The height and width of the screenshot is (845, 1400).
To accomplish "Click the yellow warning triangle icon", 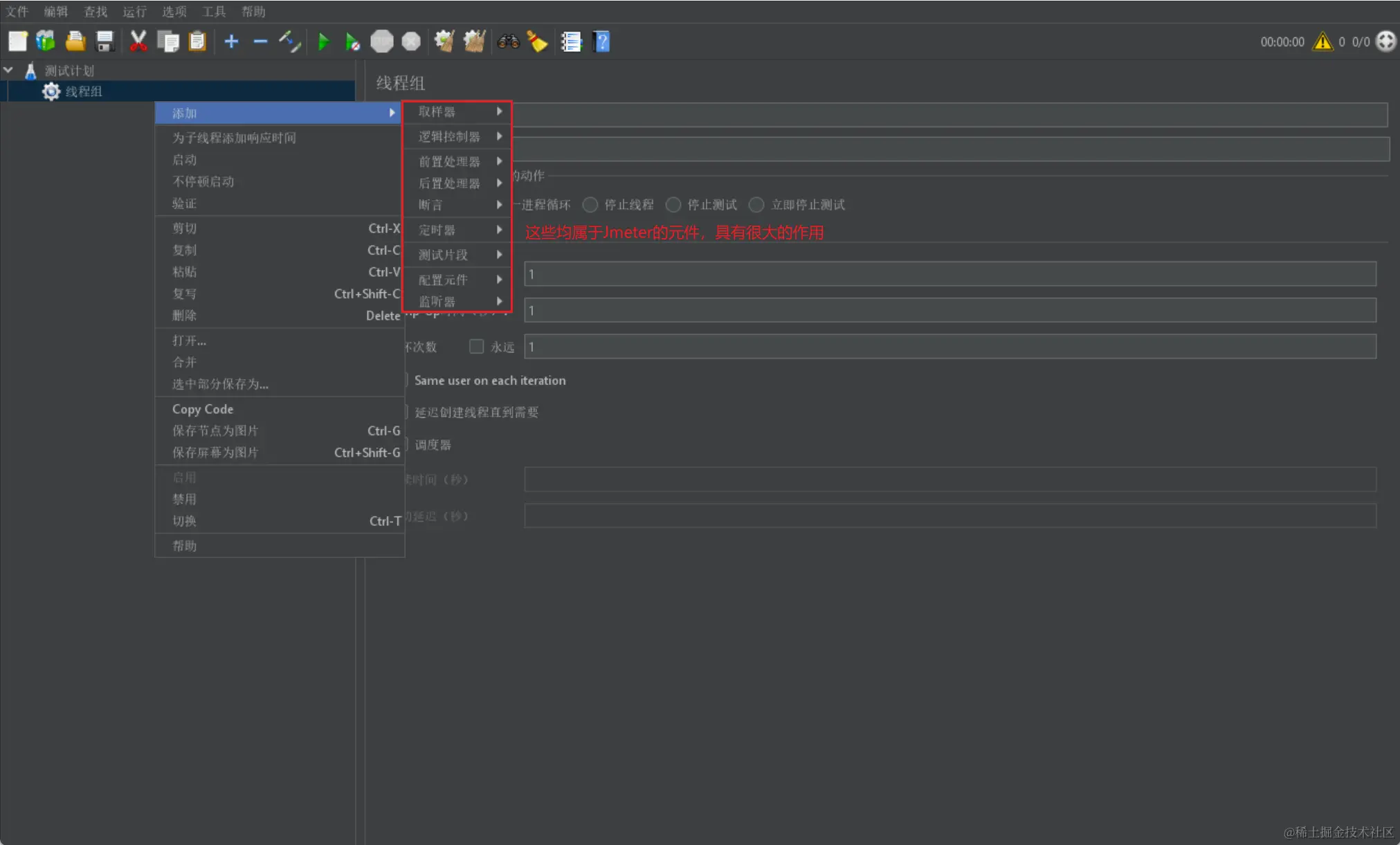I will (x=1322, y=42).
